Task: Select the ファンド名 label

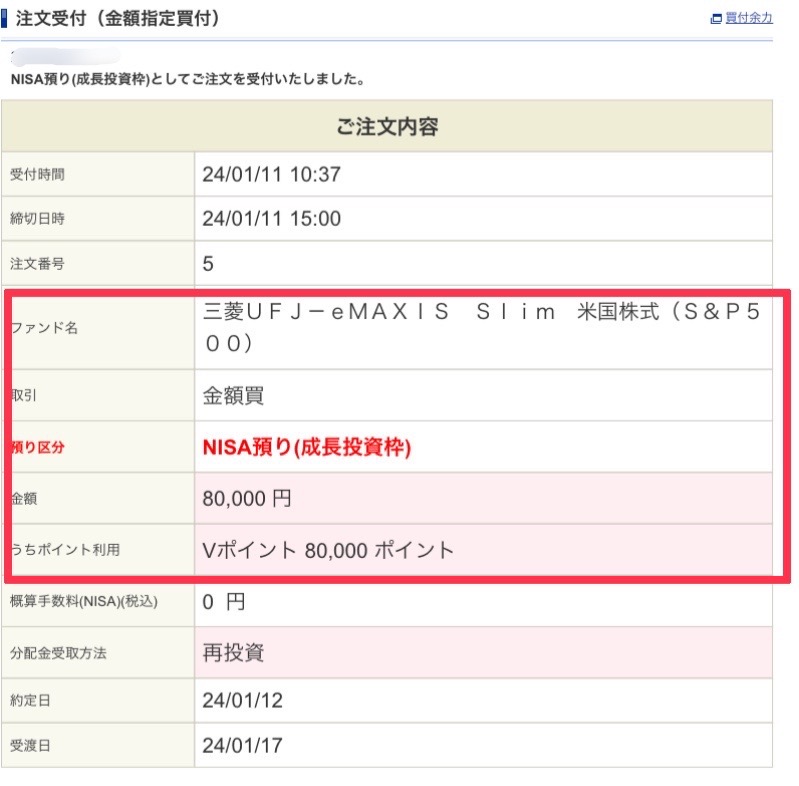Action: 45,328
